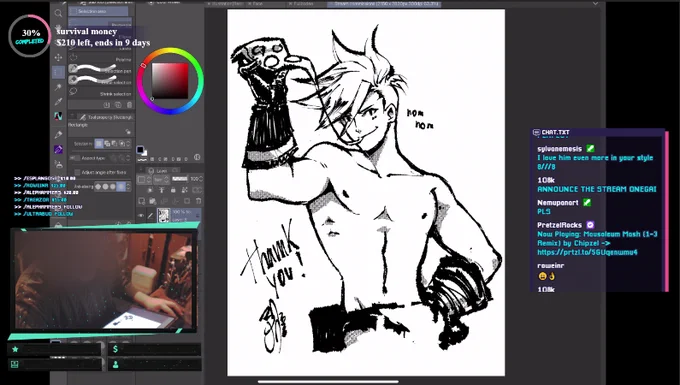This screenshot has width=680, height=385.
Task: Click the leftmost icon at the Sub Tool panel bottom
Action: [107, 105]
